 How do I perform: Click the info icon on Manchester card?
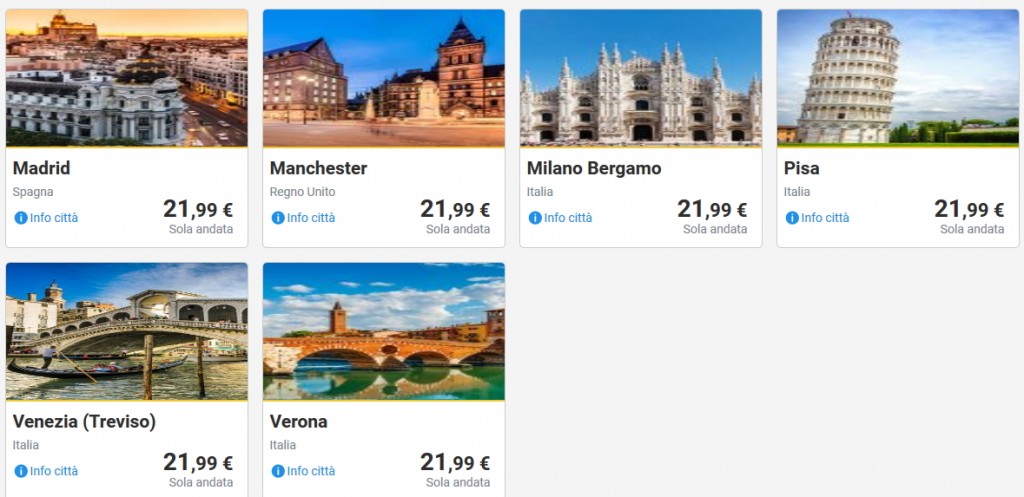278,218
